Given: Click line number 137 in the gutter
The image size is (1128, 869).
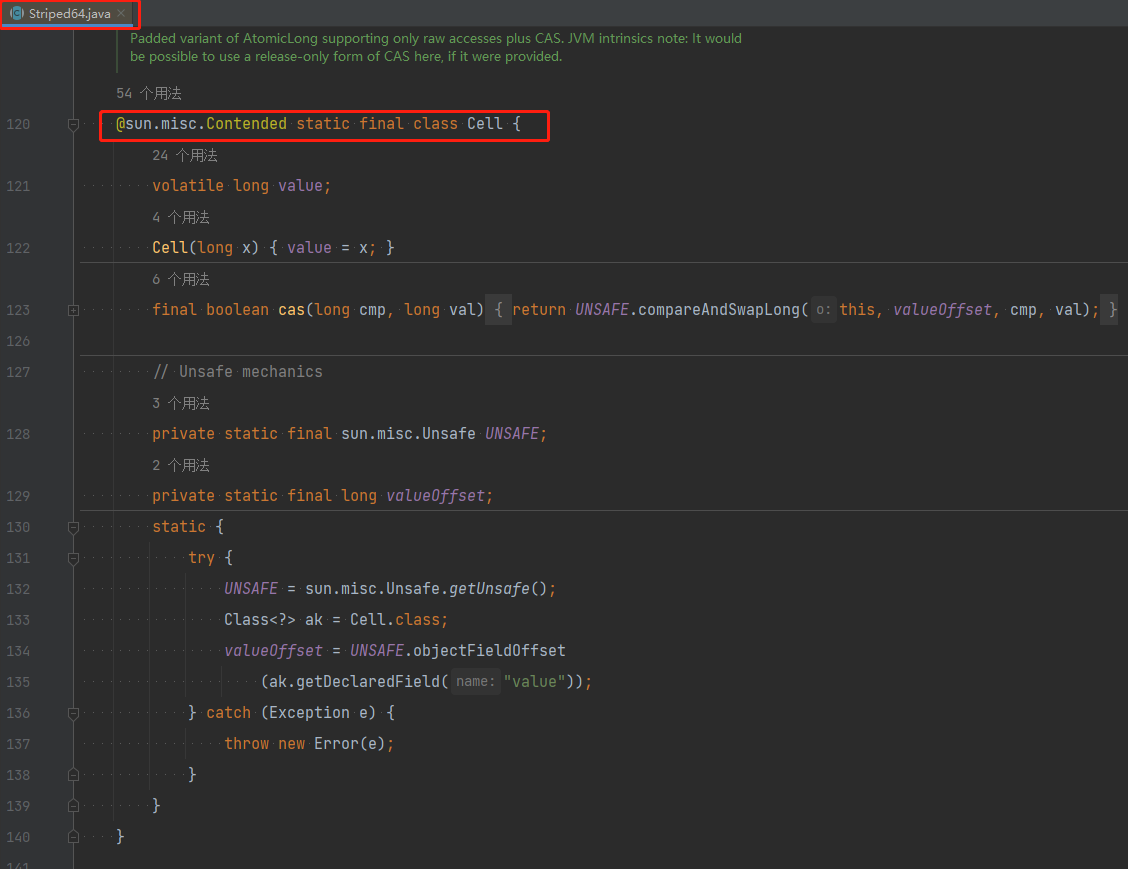Looking at the screenshot, I should (x=18, y=744).
